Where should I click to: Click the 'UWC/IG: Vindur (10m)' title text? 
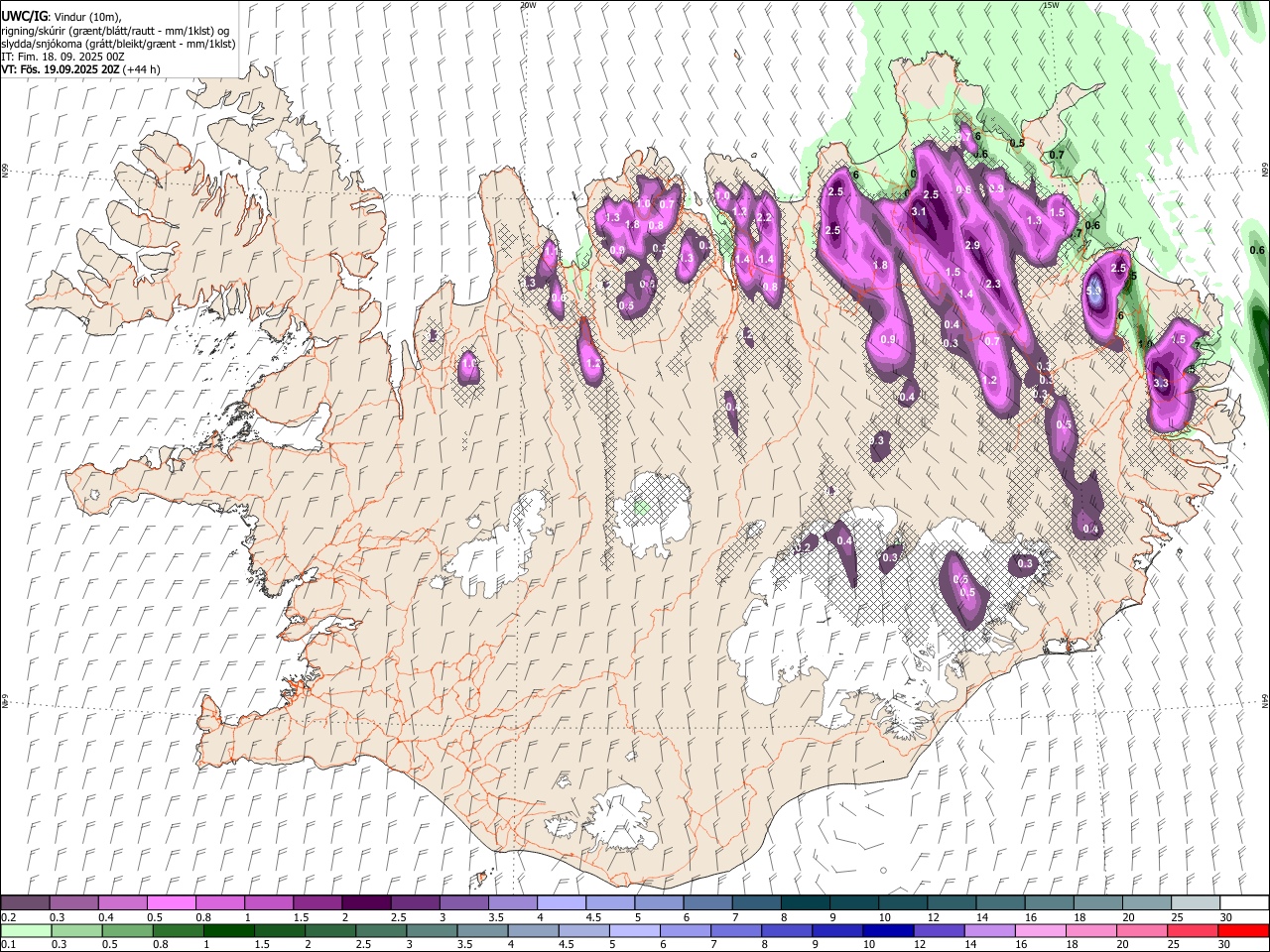(62, 17)
